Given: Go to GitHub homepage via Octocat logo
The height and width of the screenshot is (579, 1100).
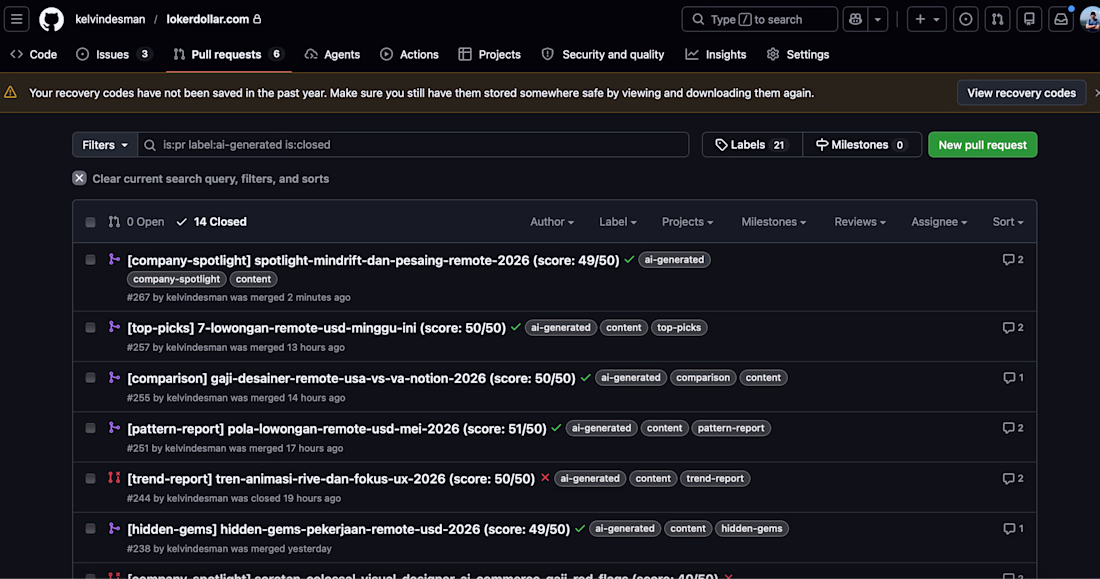Looking at the screenshot, I should (x=51, y=19).
